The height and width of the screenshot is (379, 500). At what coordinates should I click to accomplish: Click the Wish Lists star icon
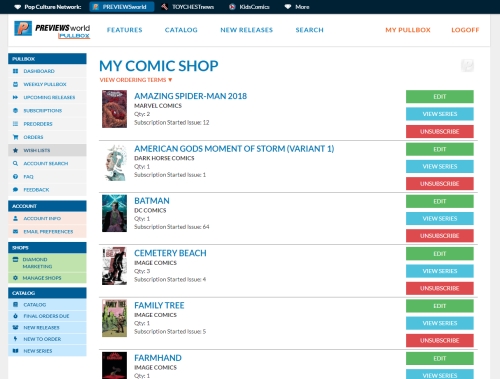(15, 150)
